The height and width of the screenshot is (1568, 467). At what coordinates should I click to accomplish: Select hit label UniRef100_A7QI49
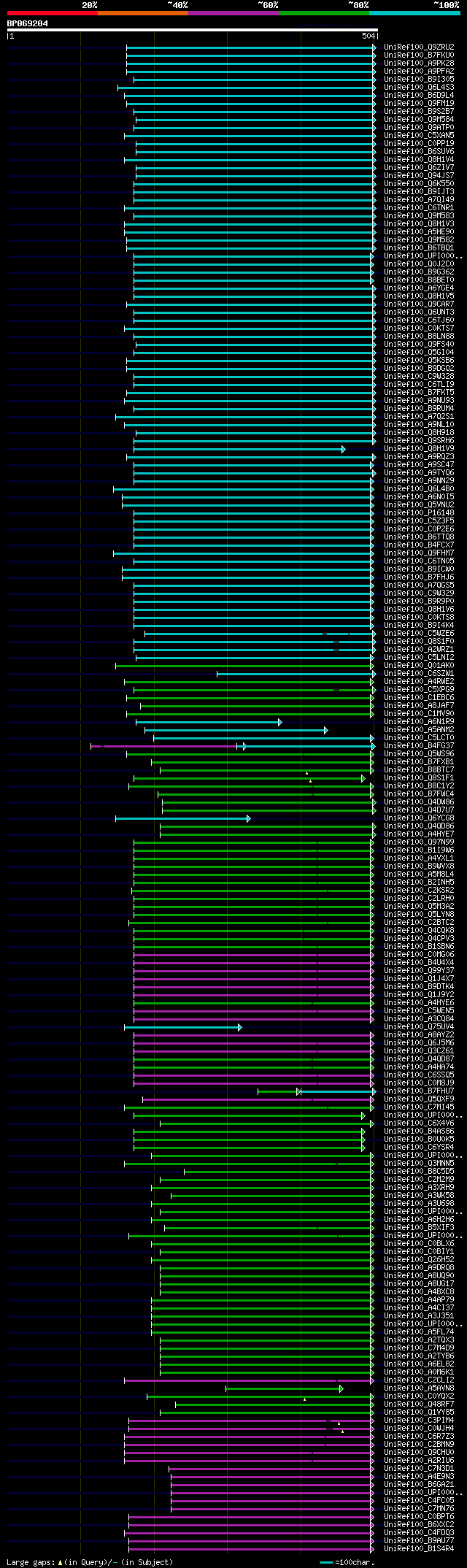tap(419, 199)
